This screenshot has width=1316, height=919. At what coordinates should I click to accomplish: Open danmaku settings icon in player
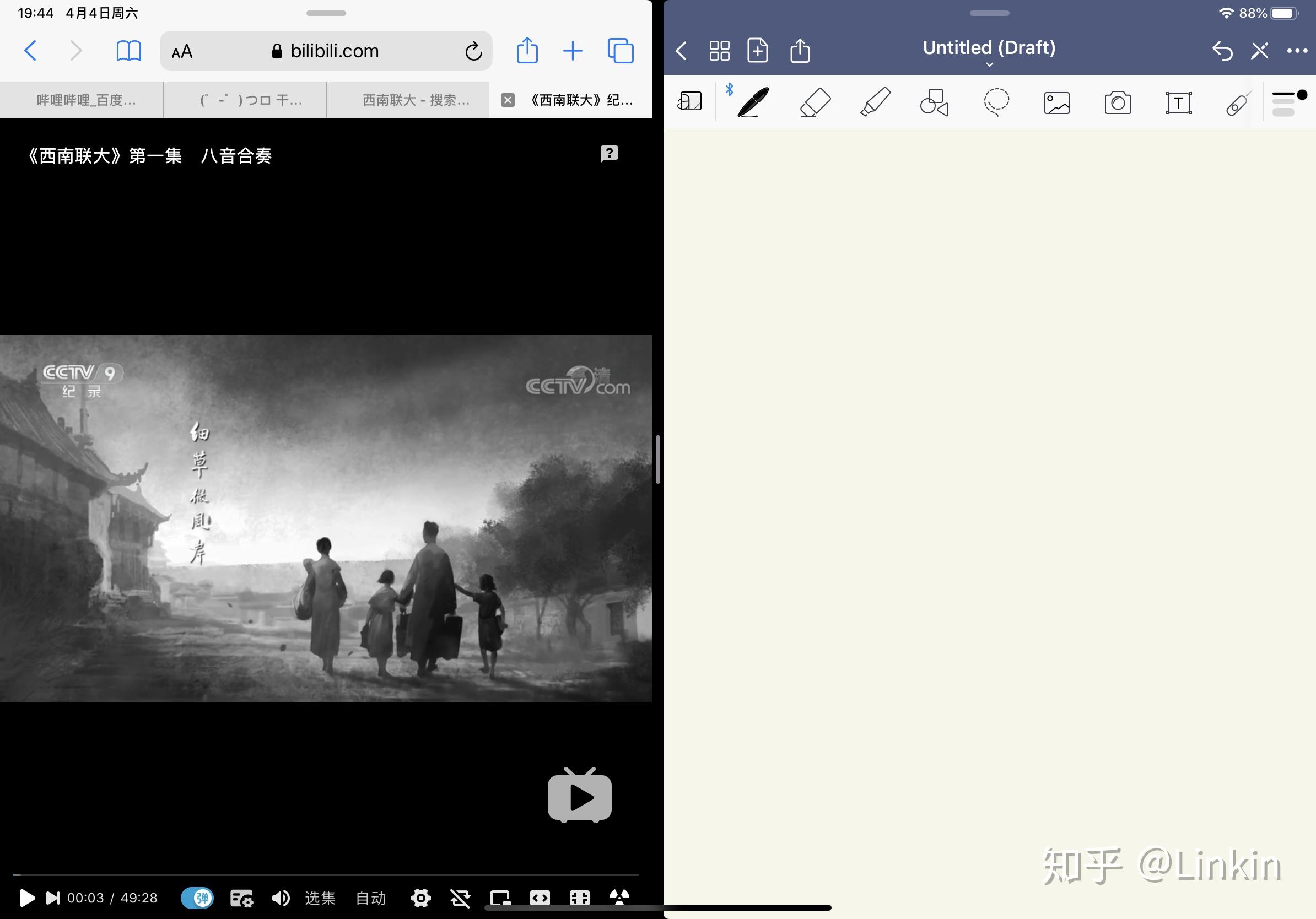click(x=241, y=898)
